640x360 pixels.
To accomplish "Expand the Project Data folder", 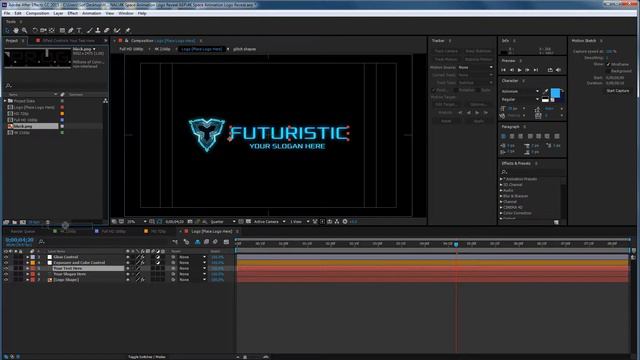I will point(5,101).
